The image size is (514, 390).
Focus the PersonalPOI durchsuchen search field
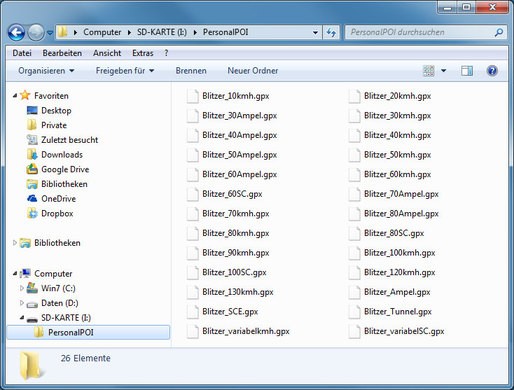click(x=421, y=32)
